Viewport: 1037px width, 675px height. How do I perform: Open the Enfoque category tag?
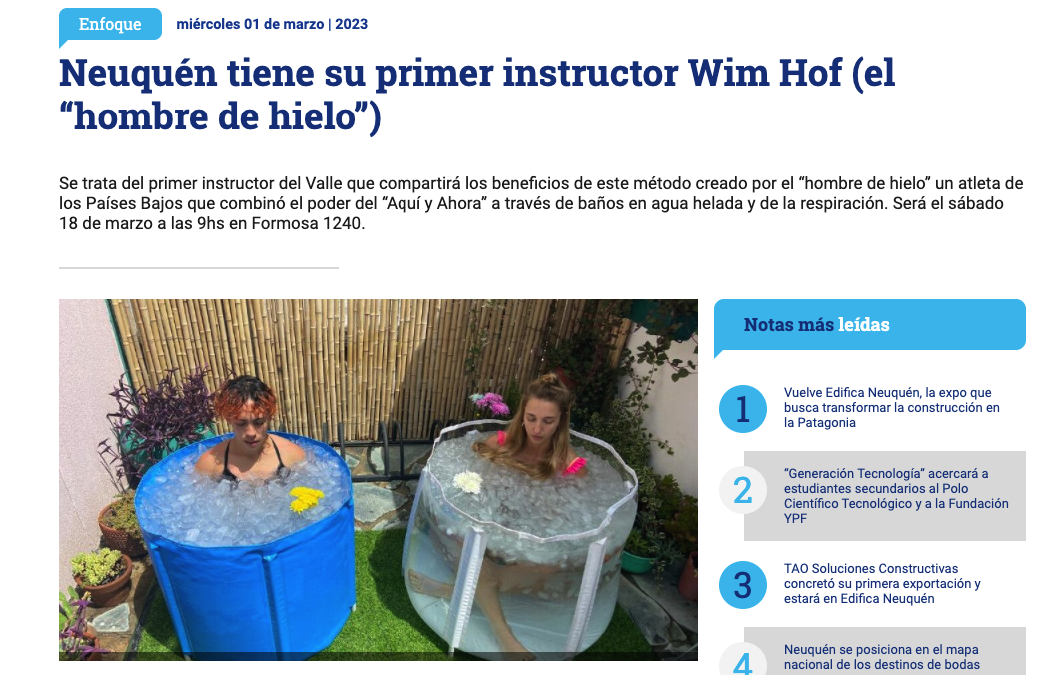pos(110,24)
